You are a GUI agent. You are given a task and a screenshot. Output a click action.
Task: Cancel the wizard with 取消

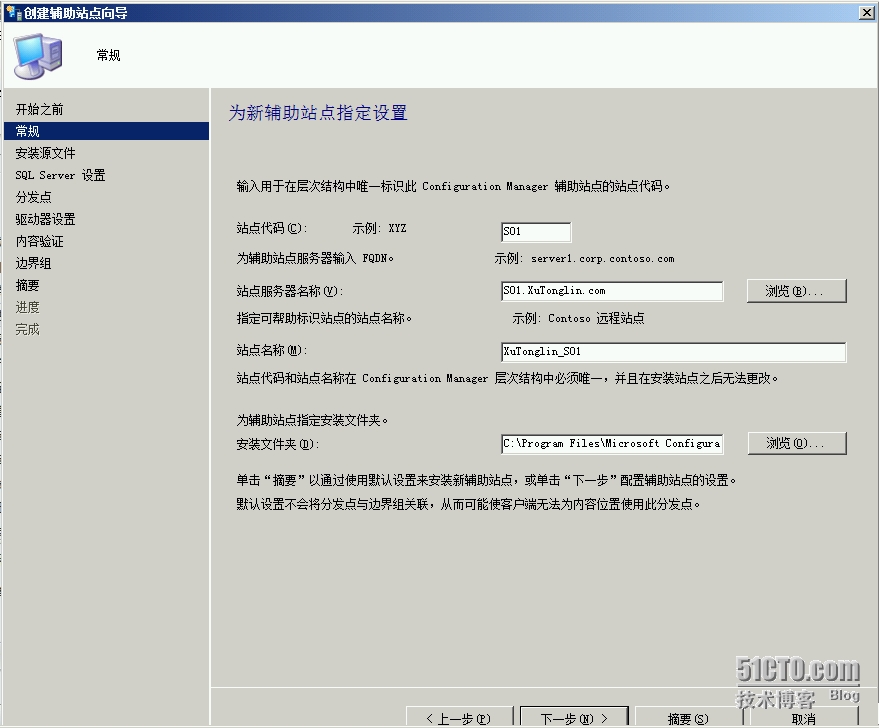pyautogui.click(x=803, y=718)
